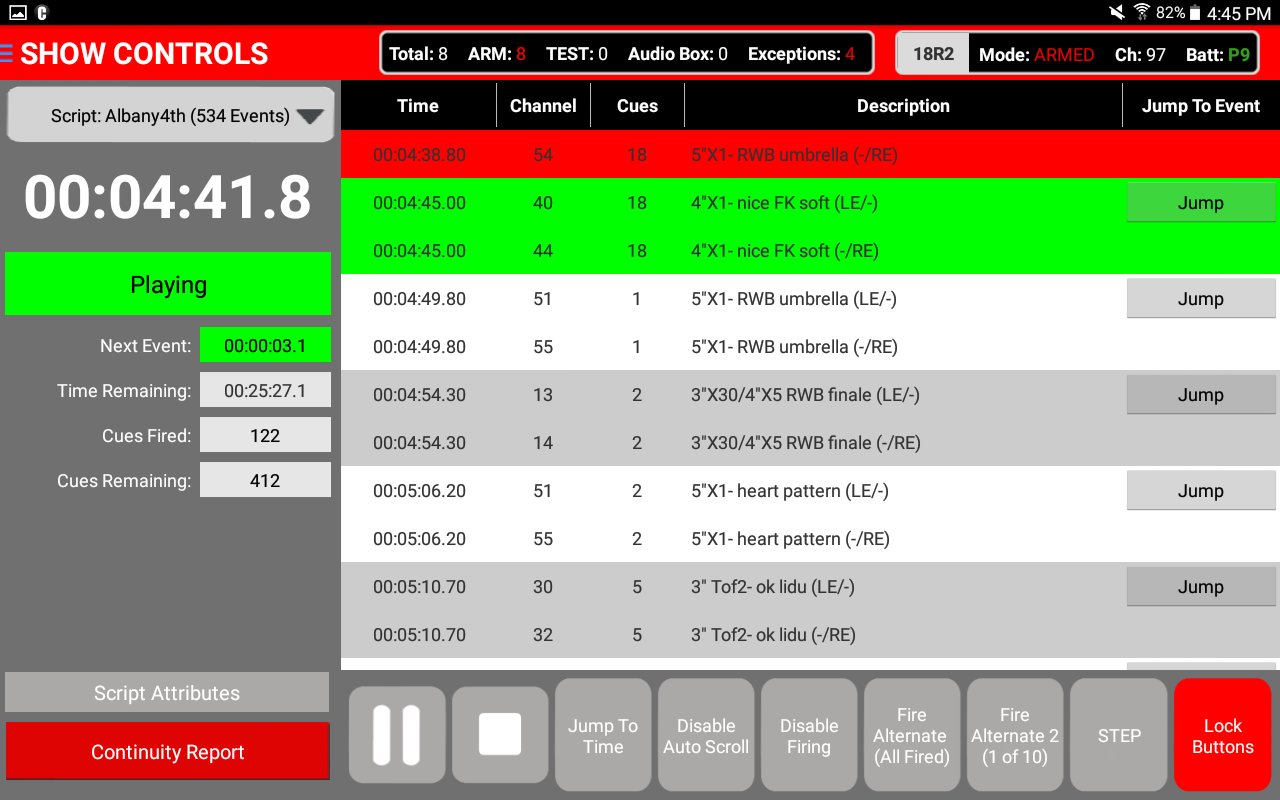Toggle Disable Firing

pyautogui.click(x=809, y=734)
